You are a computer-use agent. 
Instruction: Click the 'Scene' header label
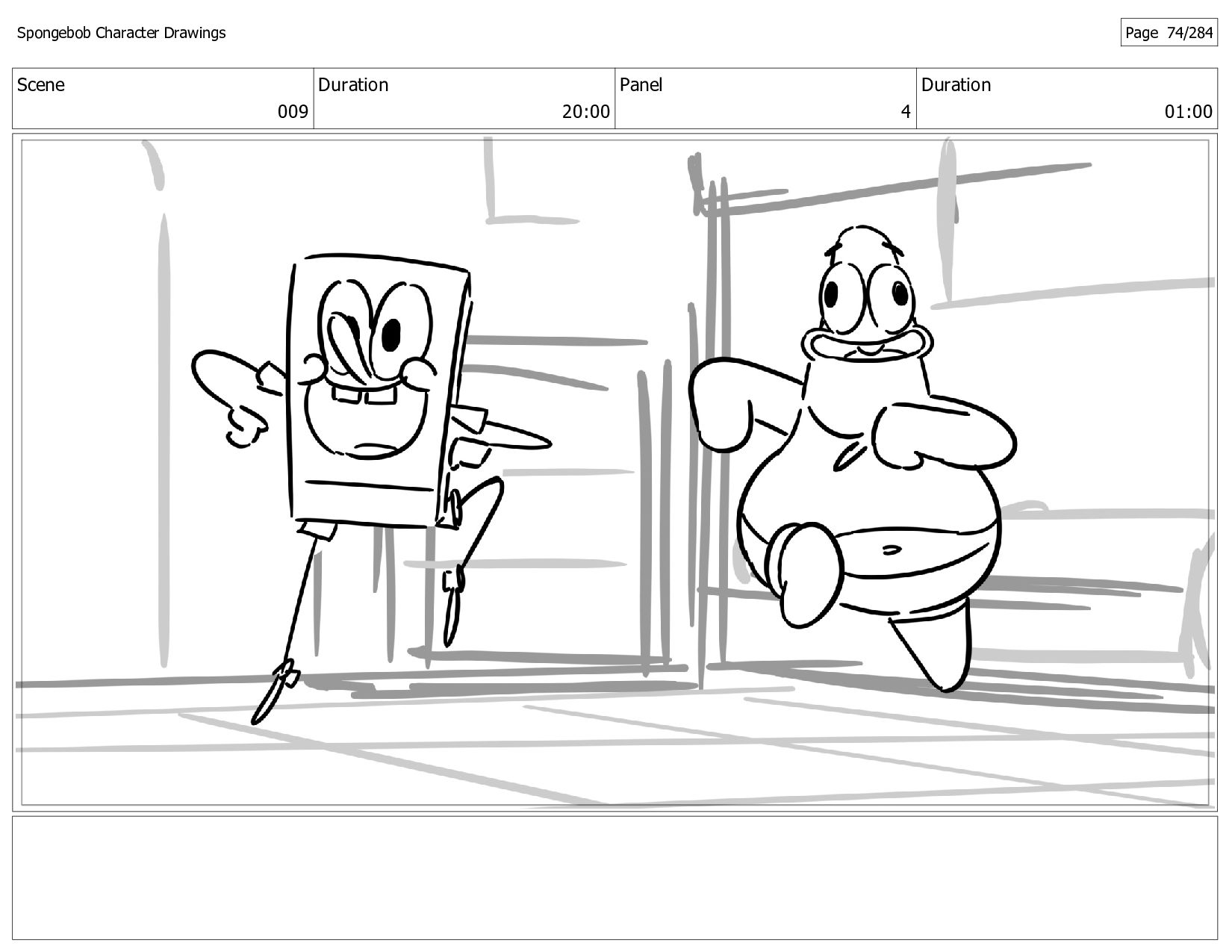click(x=41, y=85)
